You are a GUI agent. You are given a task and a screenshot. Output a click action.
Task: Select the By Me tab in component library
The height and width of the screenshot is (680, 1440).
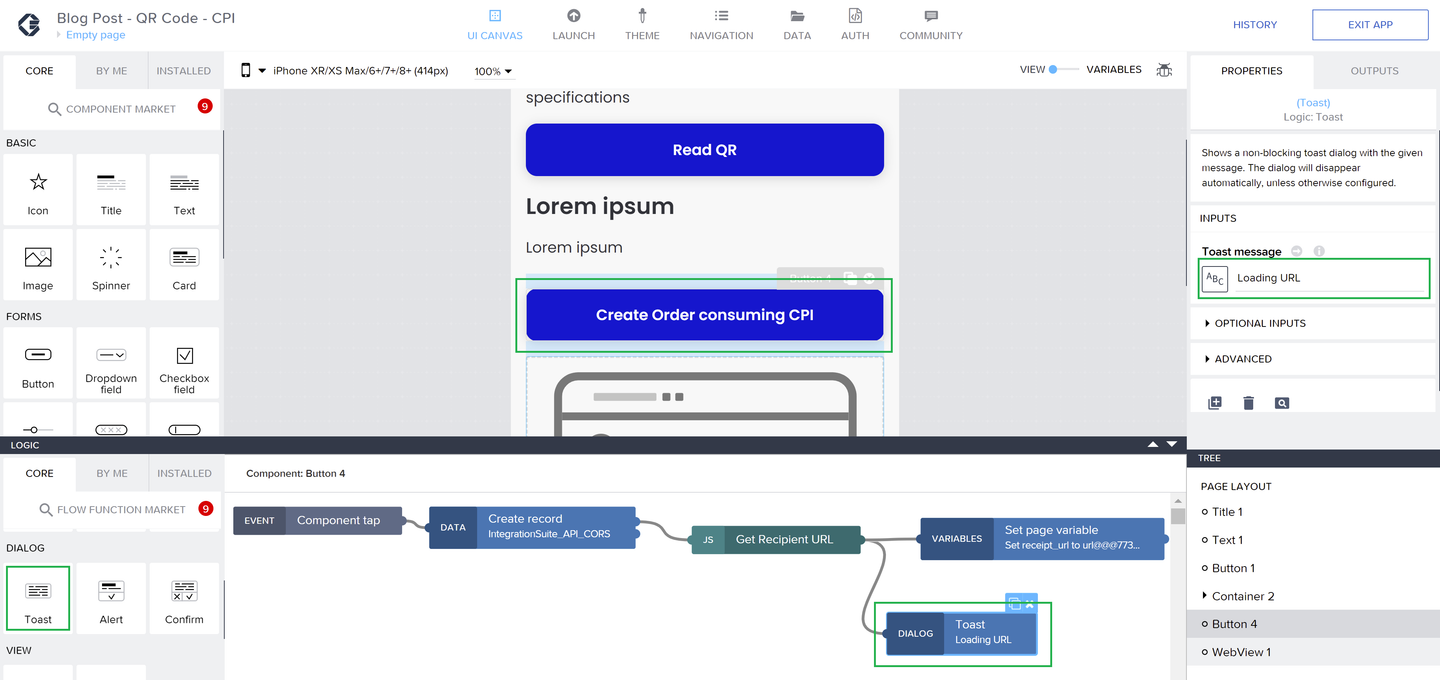tap(112, 71)
